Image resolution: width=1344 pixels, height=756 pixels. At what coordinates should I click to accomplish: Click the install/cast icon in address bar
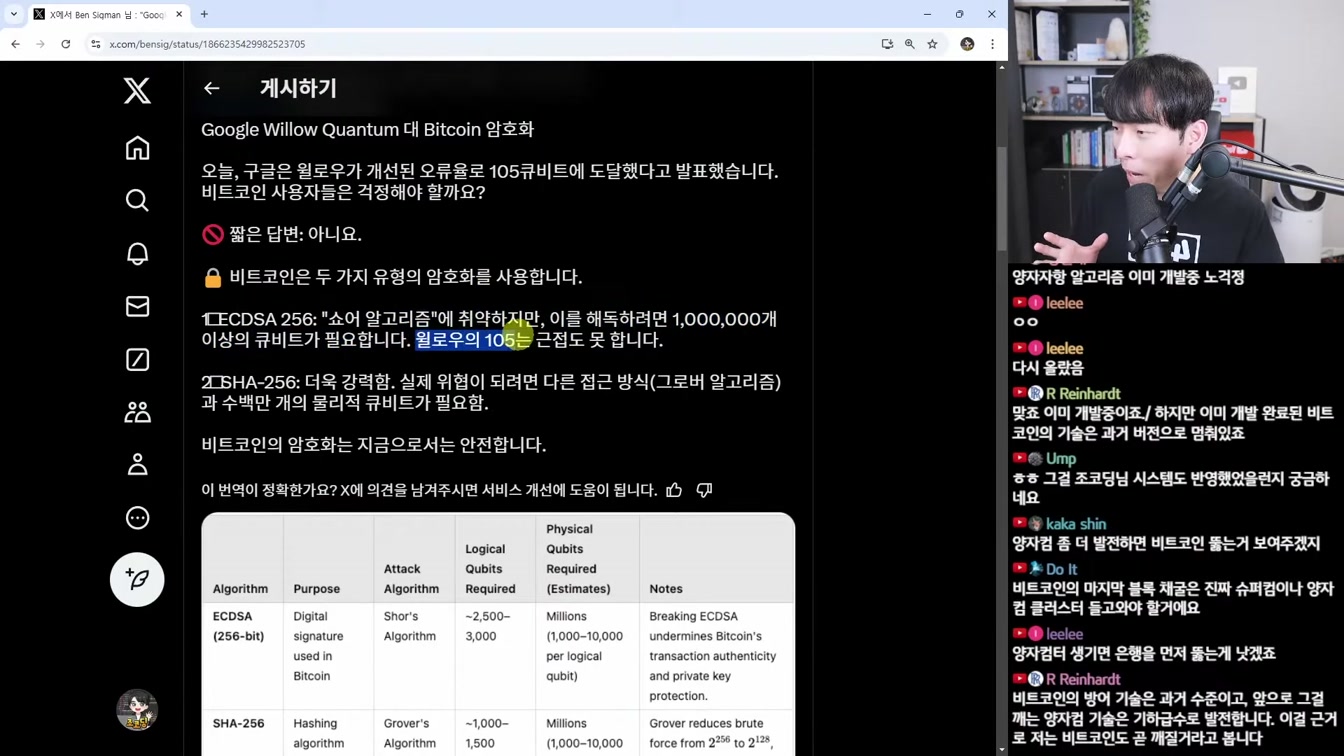point(887,44)
